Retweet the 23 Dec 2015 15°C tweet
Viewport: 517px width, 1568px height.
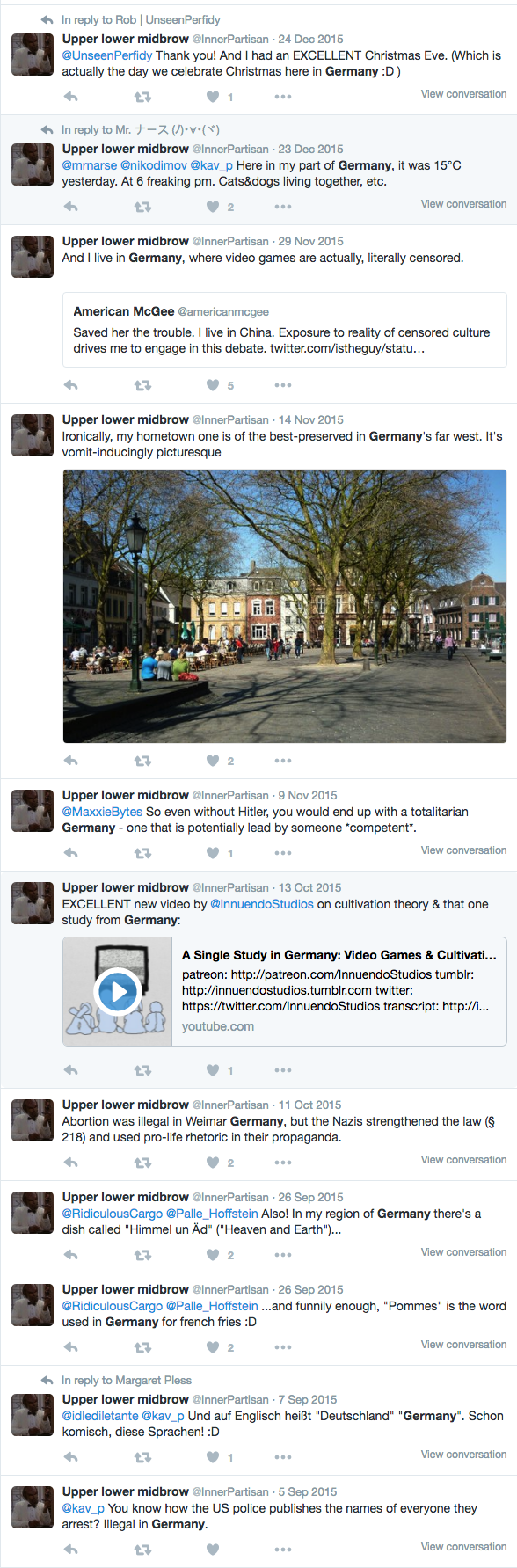142,207
